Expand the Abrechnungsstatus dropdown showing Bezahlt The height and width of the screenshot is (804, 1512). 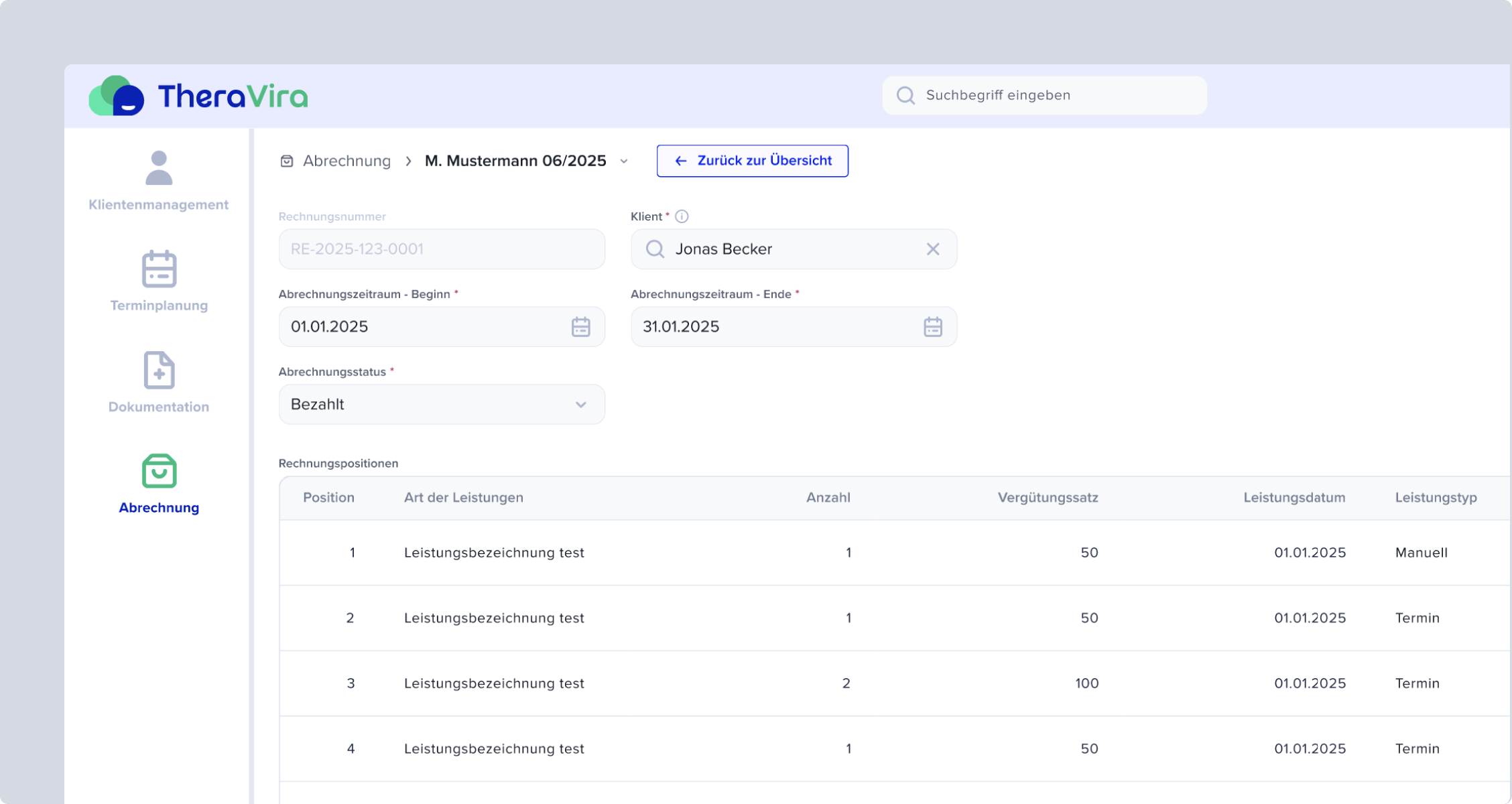pos(580,405)
